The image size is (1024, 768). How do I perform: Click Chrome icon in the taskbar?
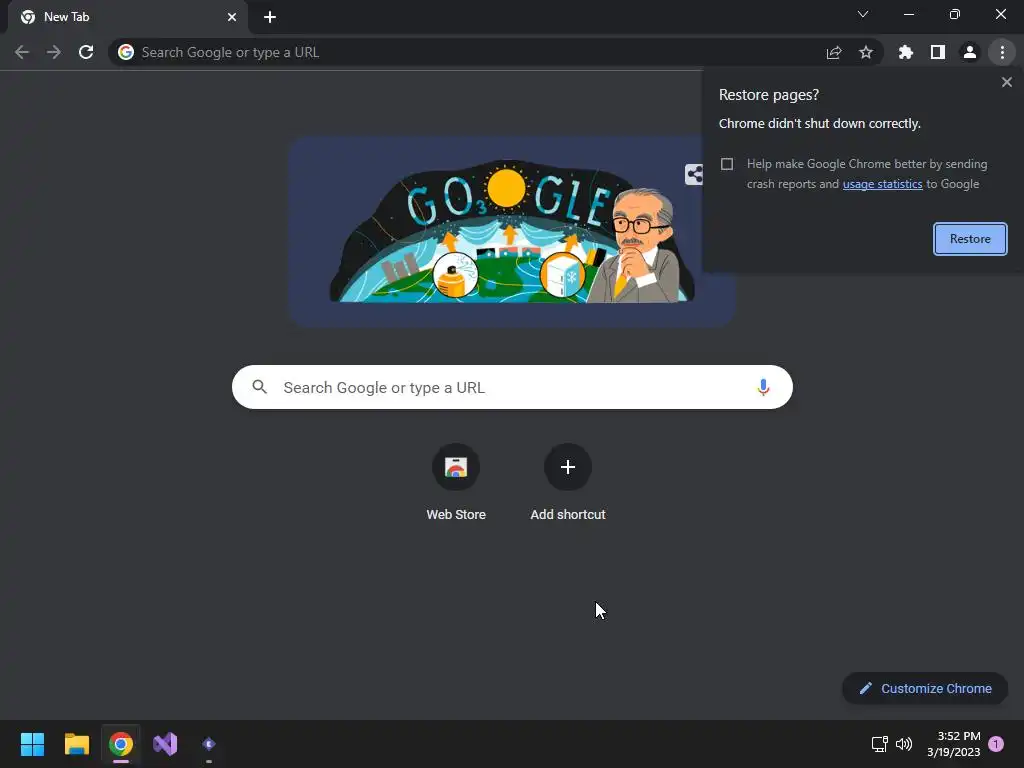121,744
